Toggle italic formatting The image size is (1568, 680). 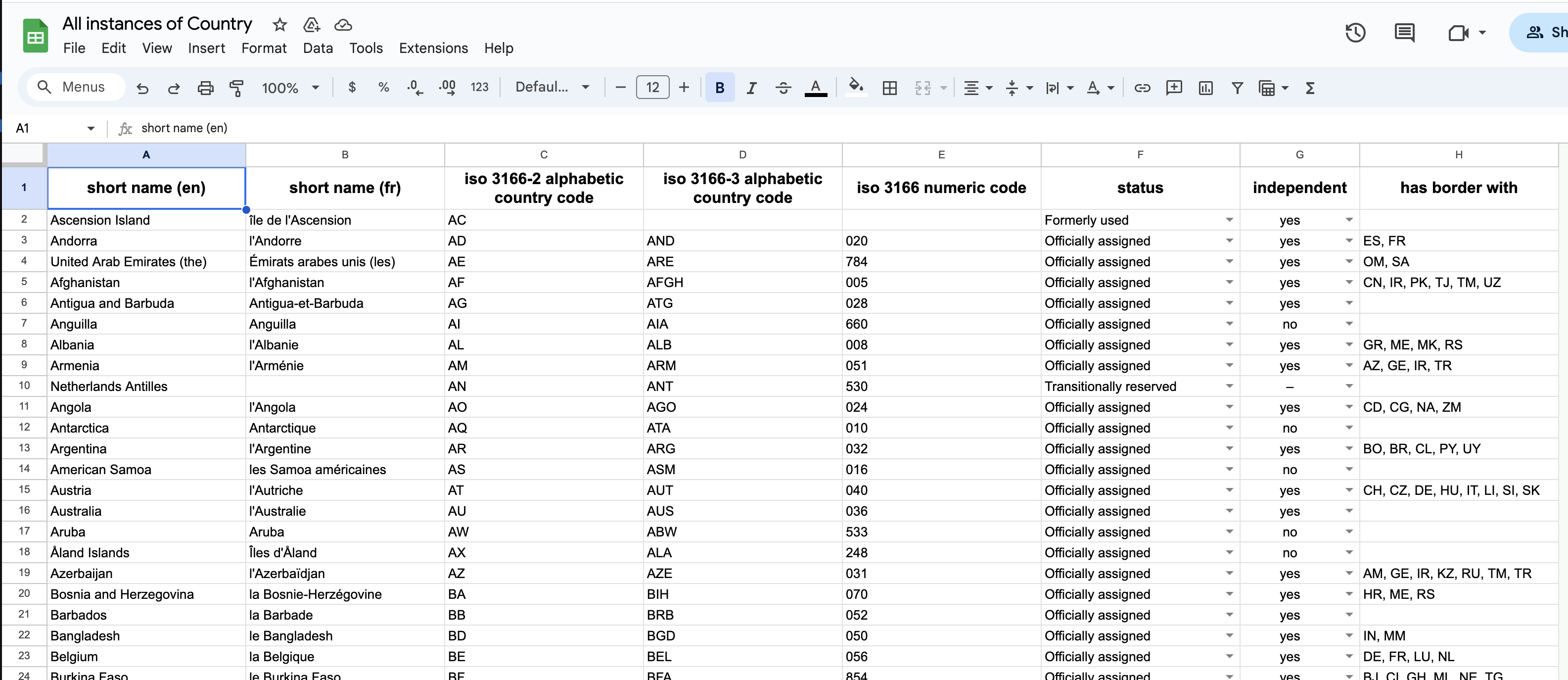751,88
